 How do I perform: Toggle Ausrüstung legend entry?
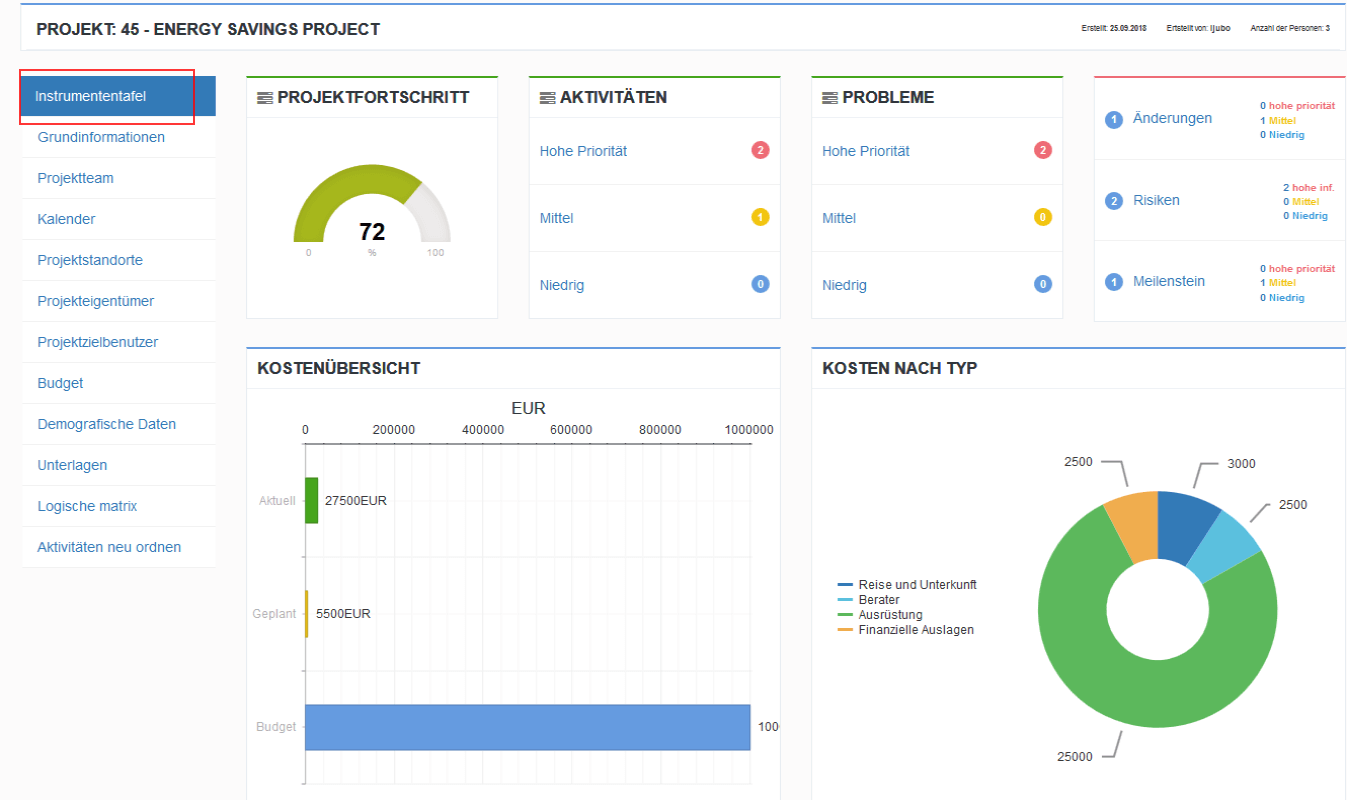point(880,615)
